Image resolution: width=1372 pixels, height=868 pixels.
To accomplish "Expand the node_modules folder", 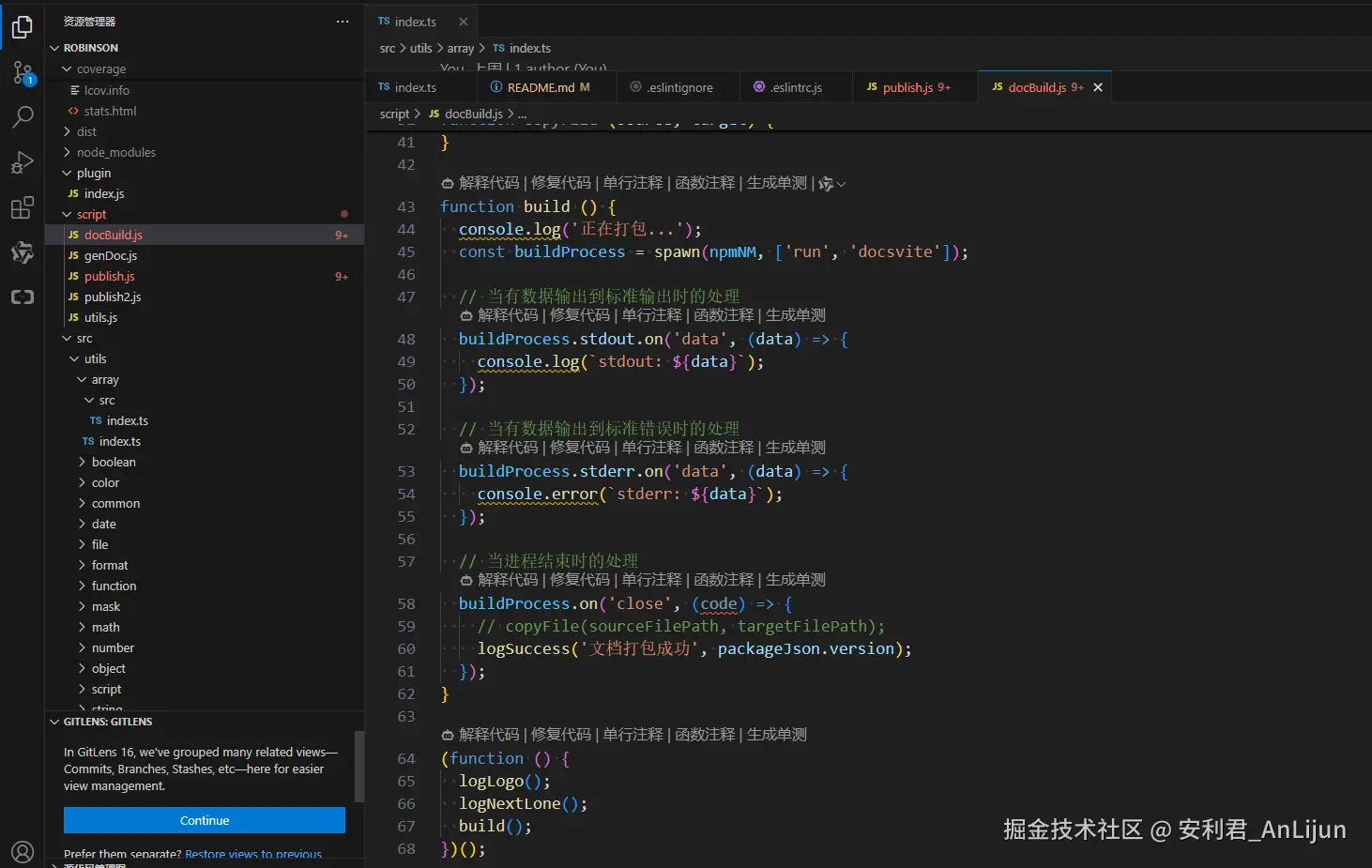I will pyautogui.click(x=115, y=152).
